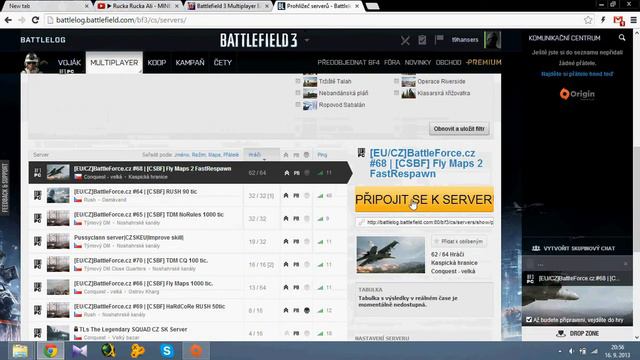
Task: Click the PB (PunkBuster) column header
Action: (x=296, y=155)
